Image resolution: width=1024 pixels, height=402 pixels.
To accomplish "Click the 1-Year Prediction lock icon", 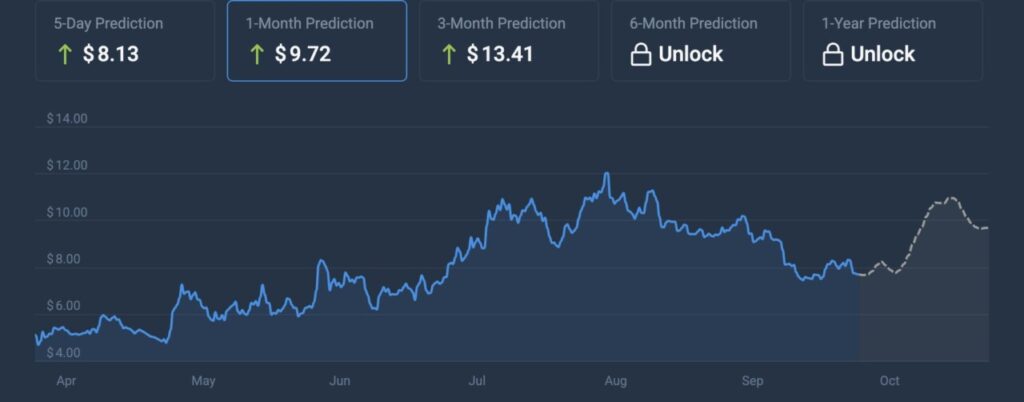I will pos(832,55).
